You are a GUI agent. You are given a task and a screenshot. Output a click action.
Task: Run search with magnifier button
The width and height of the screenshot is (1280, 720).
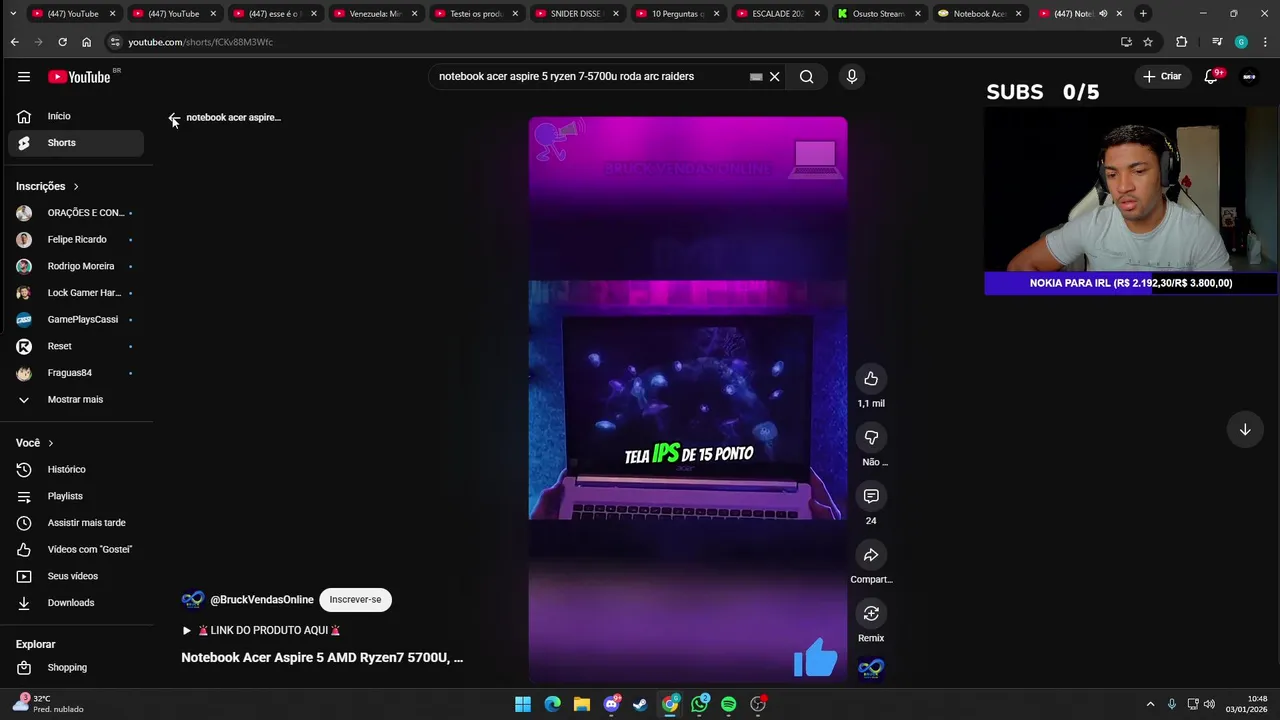(806, 77)
